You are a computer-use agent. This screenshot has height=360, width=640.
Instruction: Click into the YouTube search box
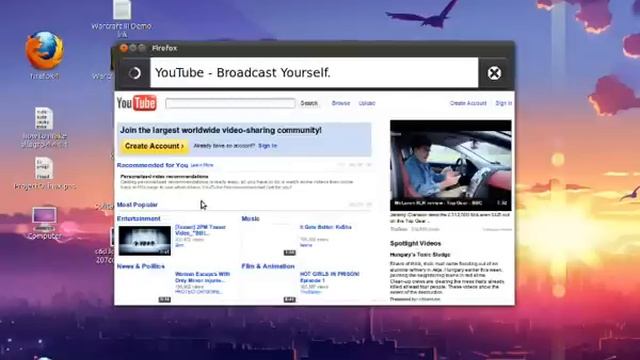[230, 103]
